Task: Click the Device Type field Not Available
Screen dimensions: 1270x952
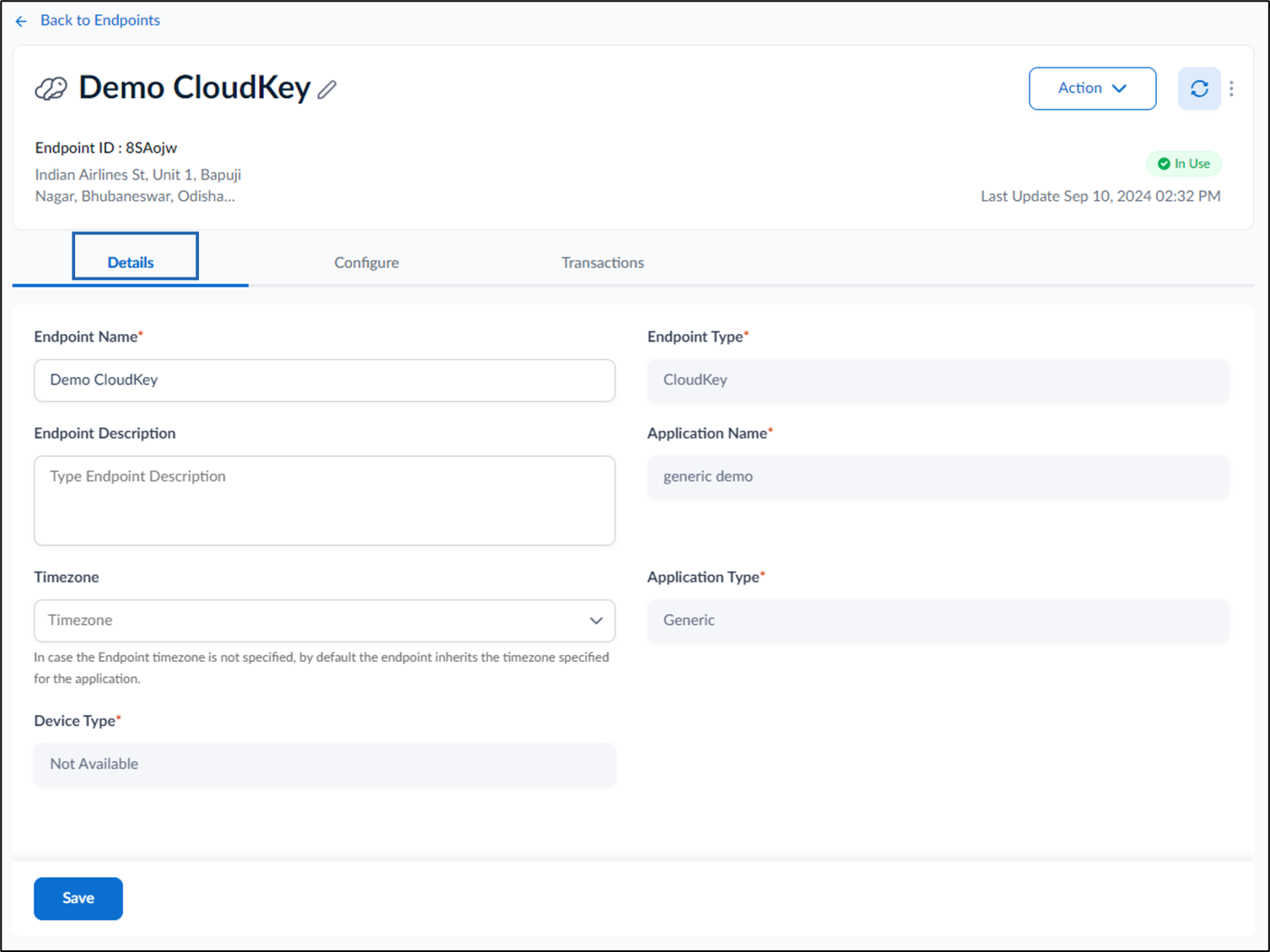Action: pyautogui.click(x=325, y=764)
